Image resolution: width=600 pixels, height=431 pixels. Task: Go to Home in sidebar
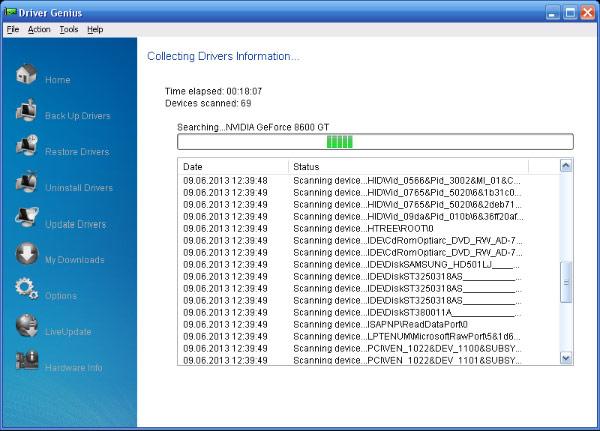click(57, 80)
